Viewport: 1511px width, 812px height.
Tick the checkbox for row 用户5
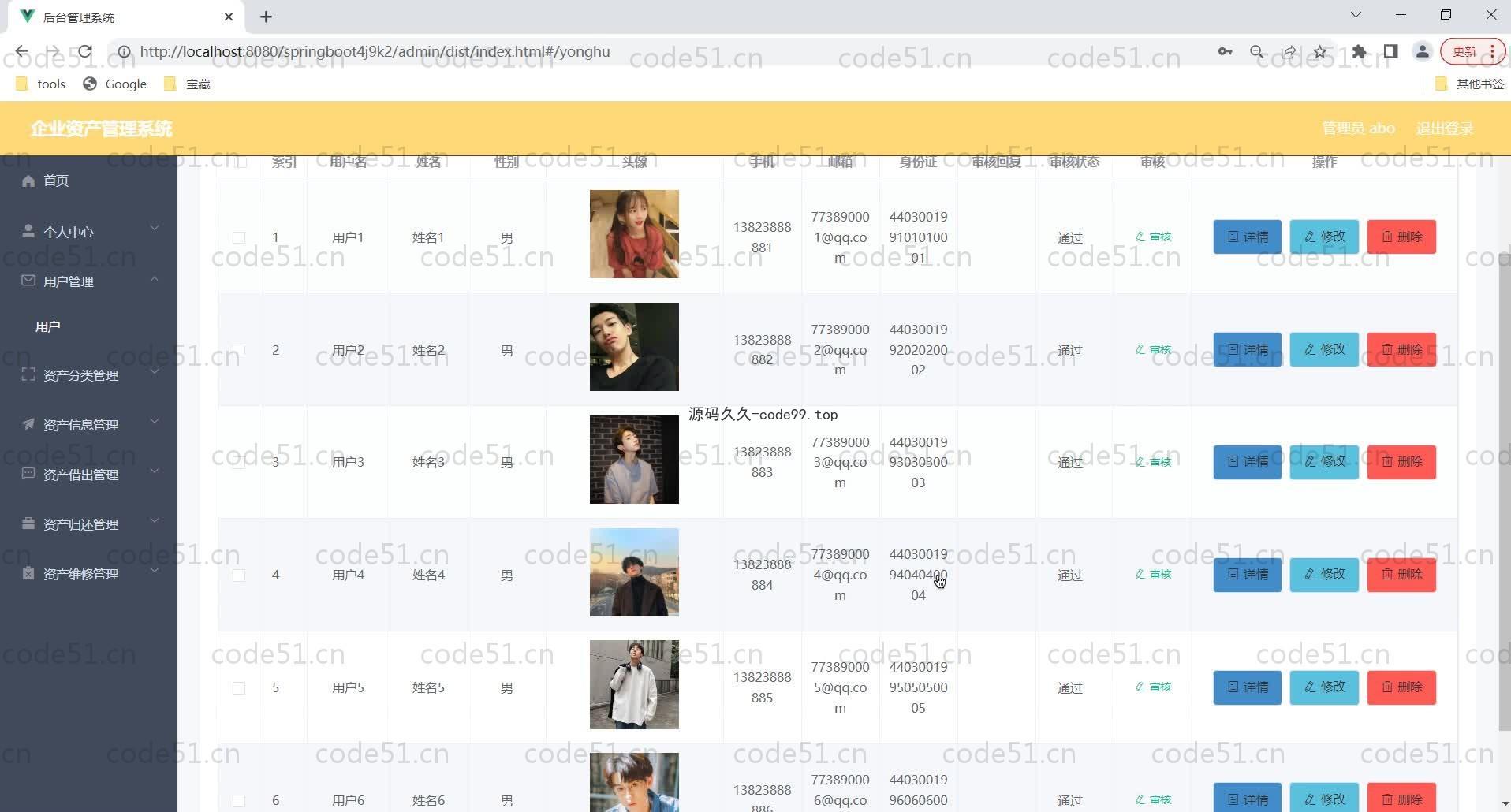coord(239,688)
